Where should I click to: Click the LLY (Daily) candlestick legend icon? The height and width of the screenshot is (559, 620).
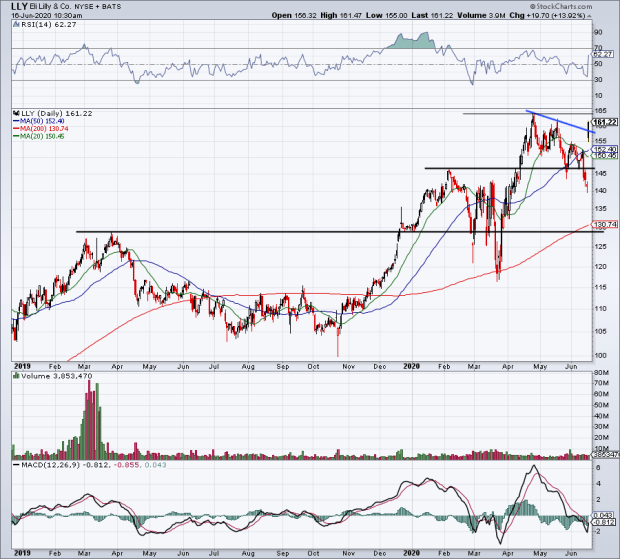16,113
